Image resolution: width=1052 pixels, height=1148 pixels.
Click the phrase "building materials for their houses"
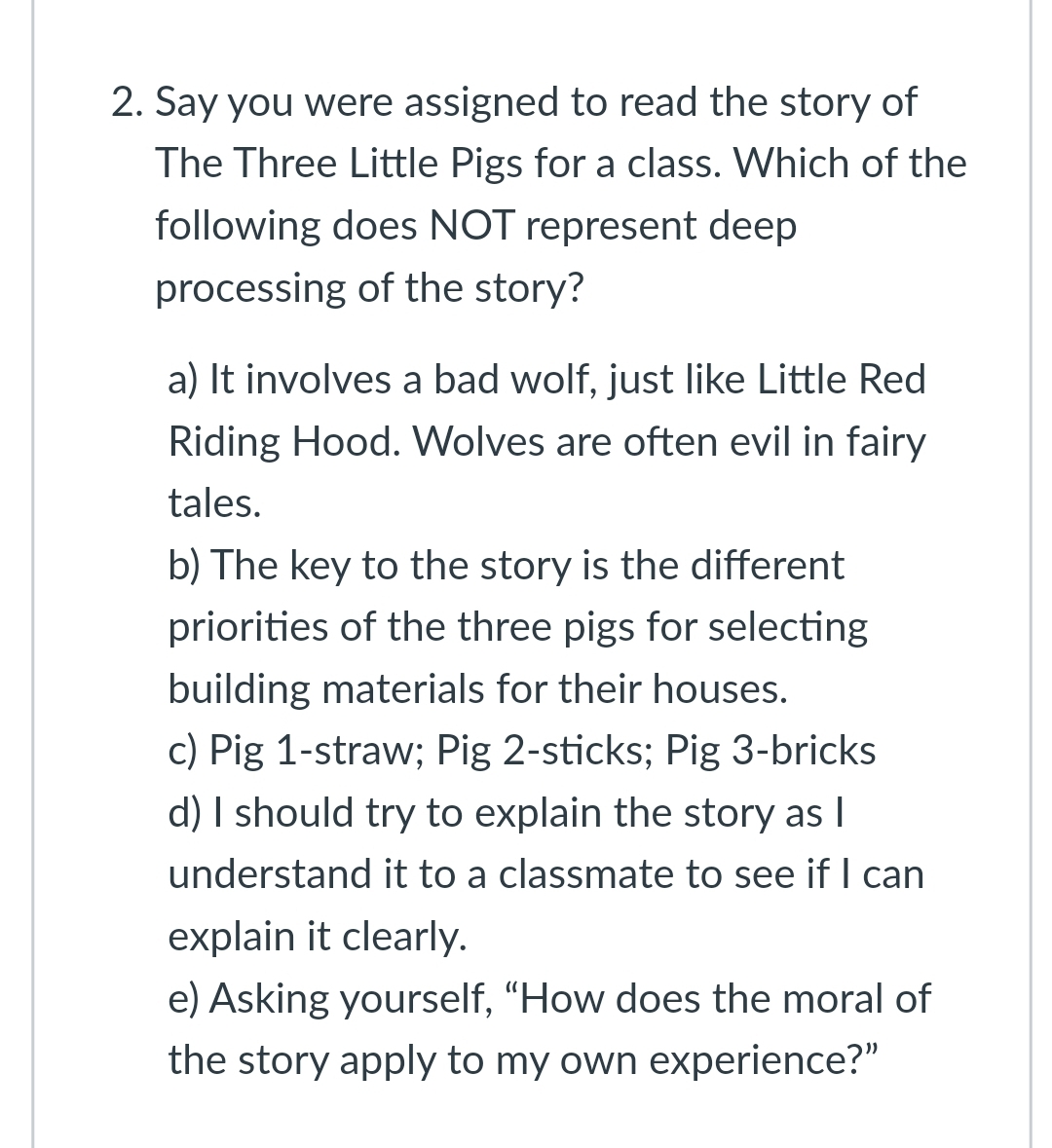pyautogui.click(x=477, y=688)
